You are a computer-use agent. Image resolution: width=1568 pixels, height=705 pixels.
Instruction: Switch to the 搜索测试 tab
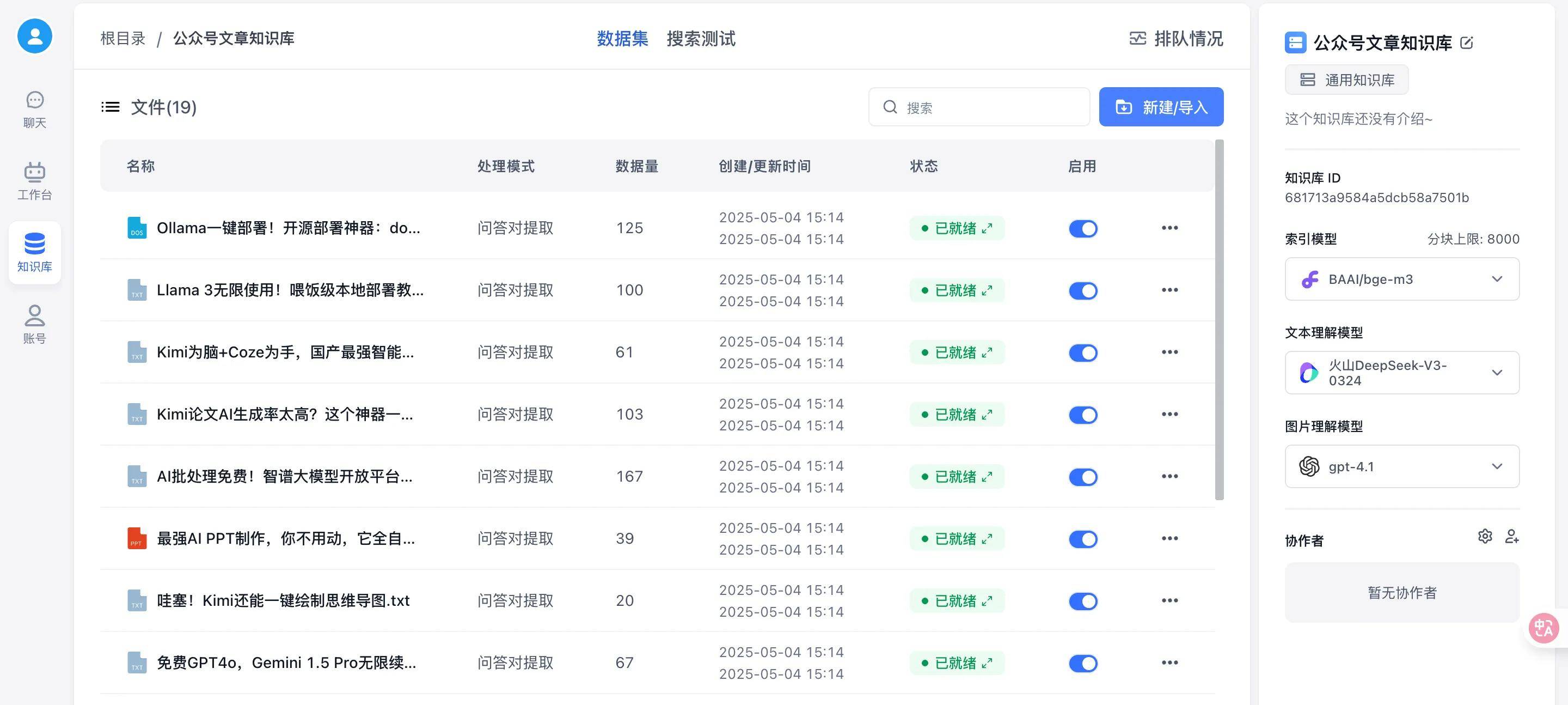[701, 39]
